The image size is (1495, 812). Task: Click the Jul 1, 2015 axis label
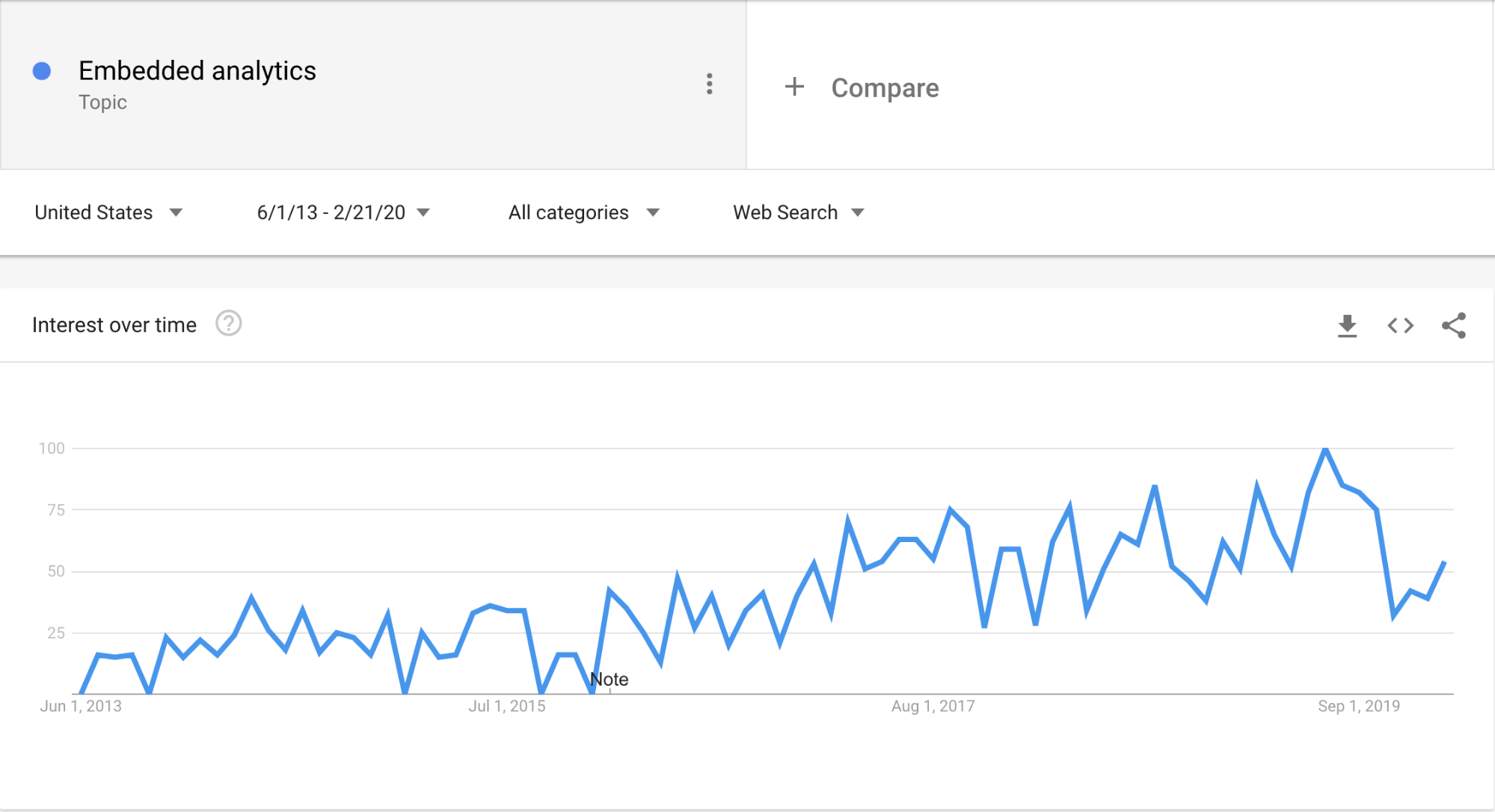506,706
